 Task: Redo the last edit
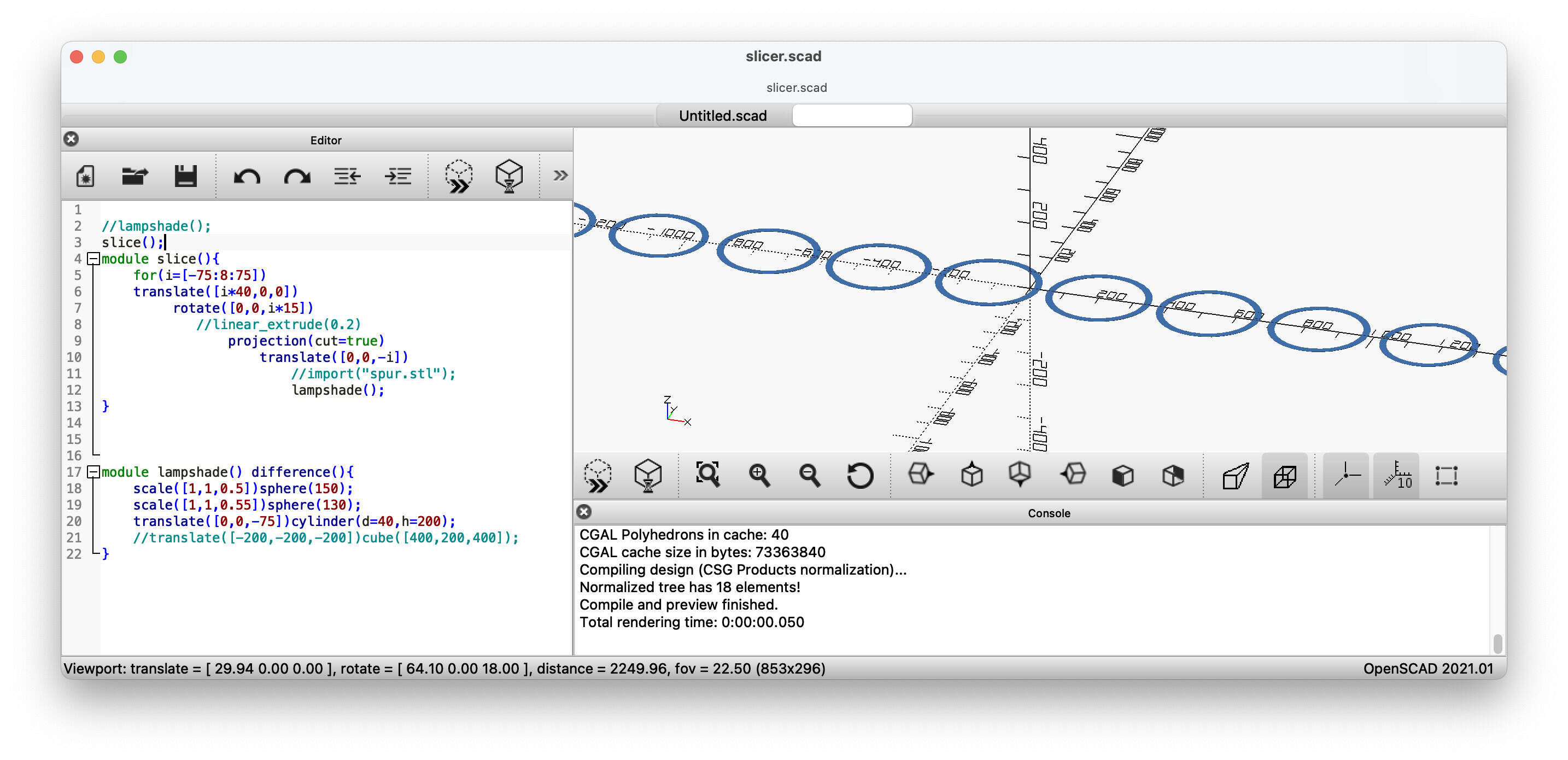coord(297,177)
